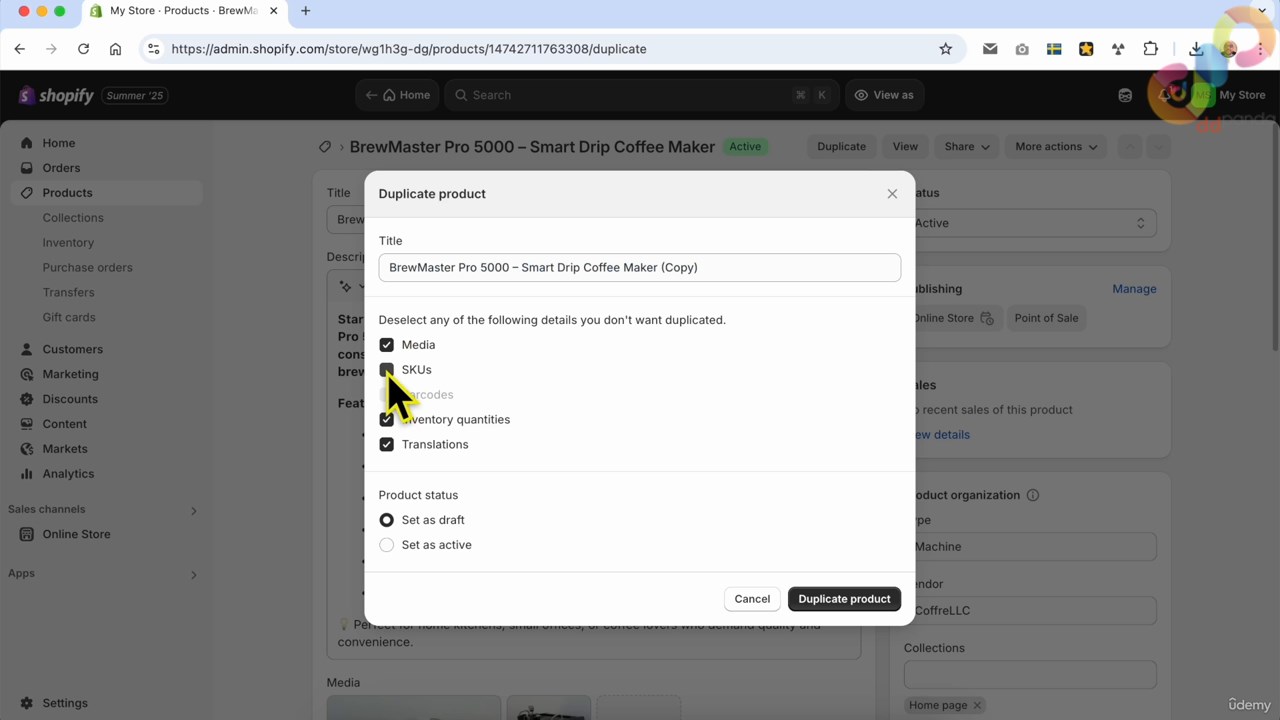Click the top bar Home back button
1280x720 pixels.
coord(398,95)
